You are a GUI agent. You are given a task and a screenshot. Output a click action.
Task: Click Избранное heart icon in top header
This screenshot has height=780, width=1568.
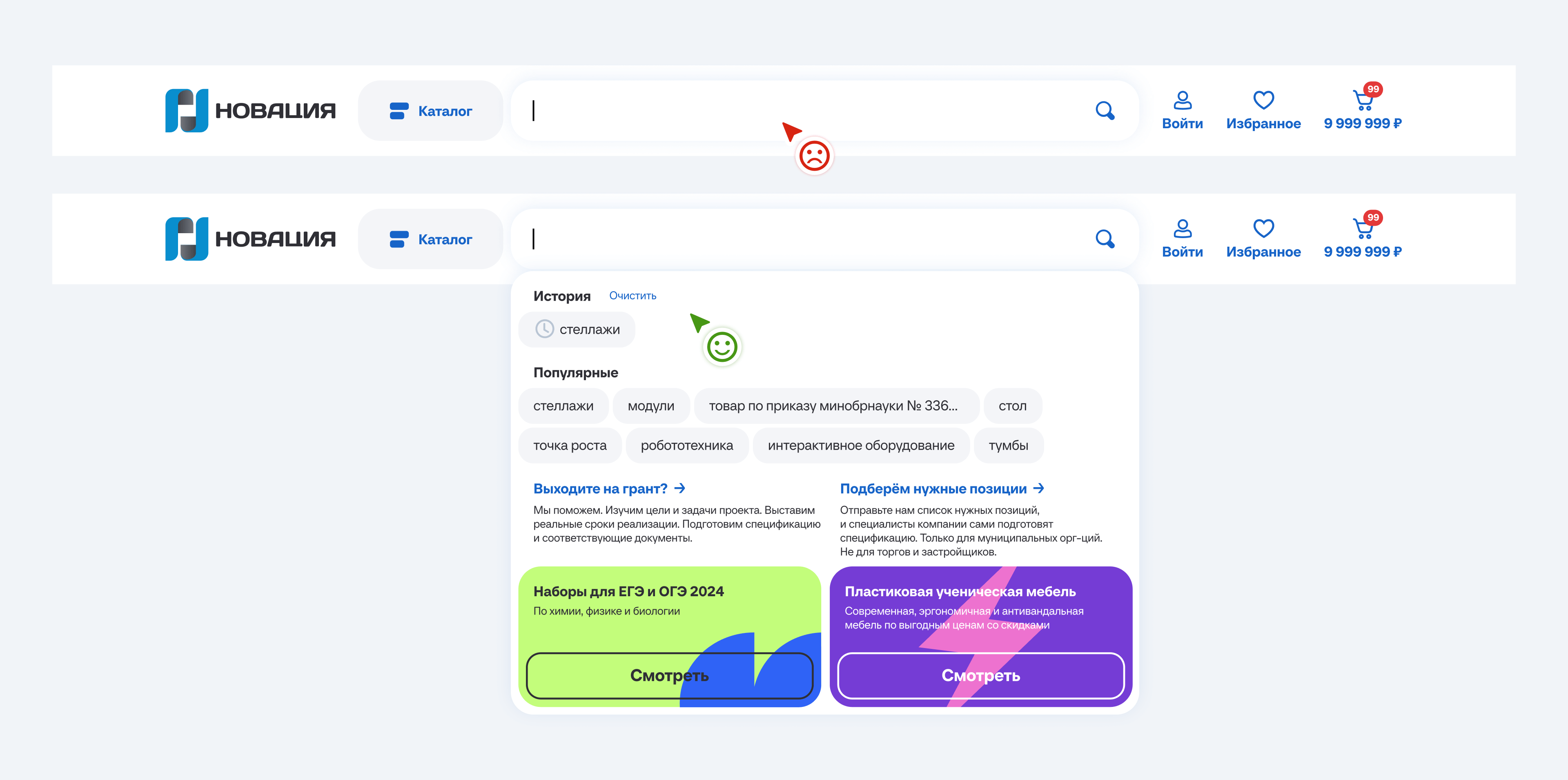click(x=1263, y=100)
